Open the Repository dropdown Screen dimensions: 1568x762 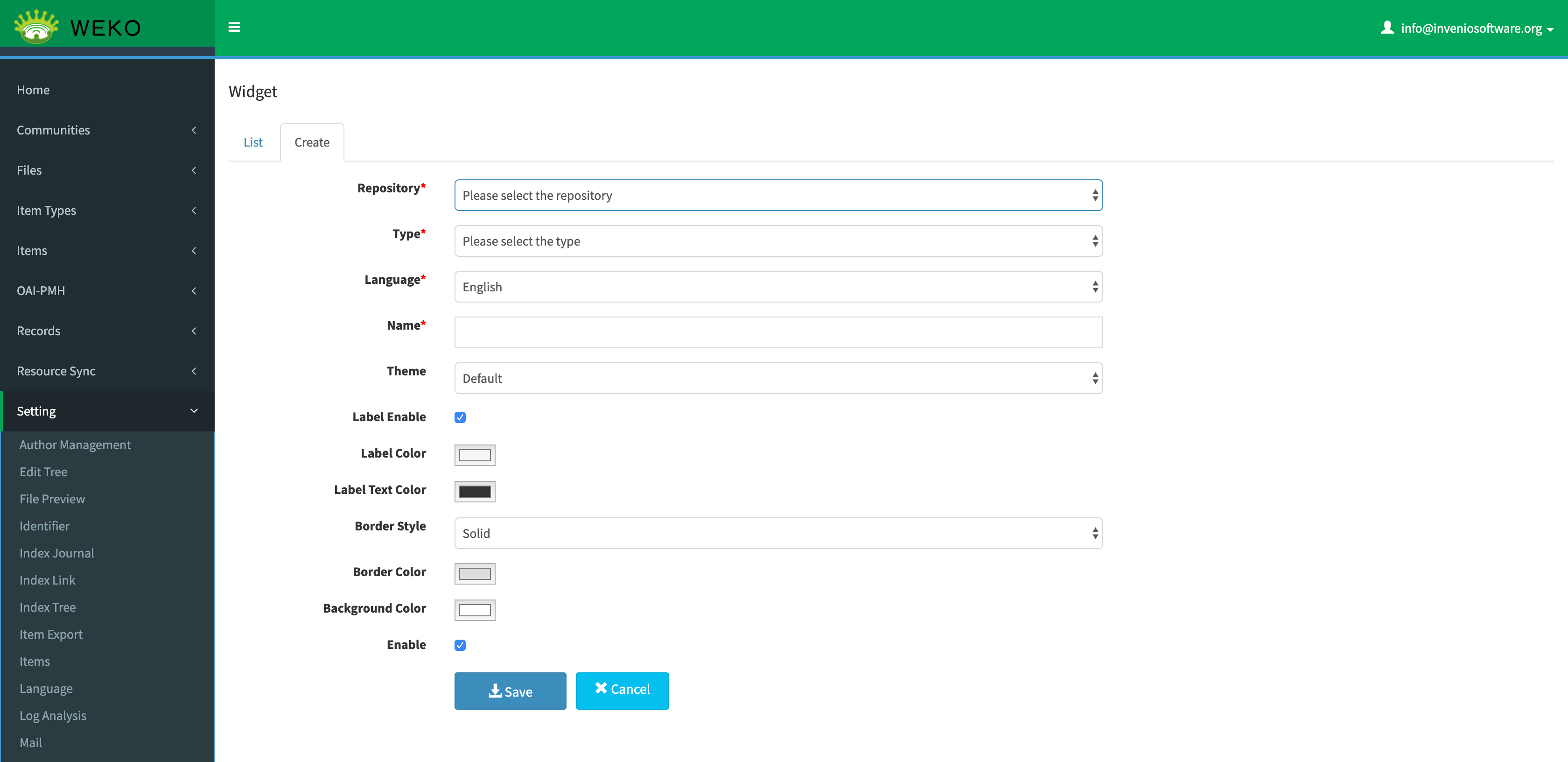pyautogui.click(x=778, y=196)
